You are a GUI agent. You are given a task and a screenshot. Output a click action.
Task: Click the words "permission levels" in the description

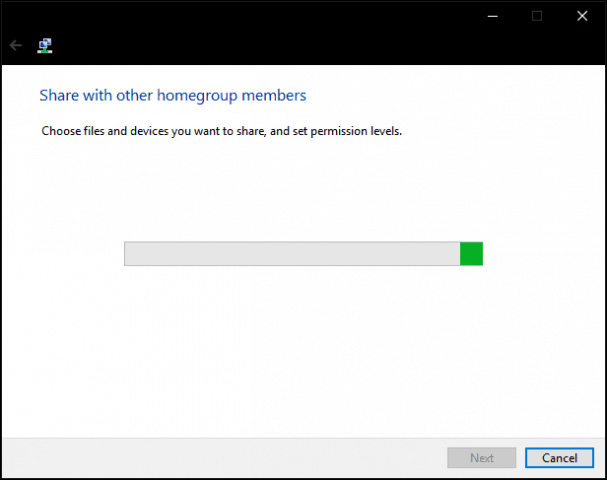tap(356, 131)
